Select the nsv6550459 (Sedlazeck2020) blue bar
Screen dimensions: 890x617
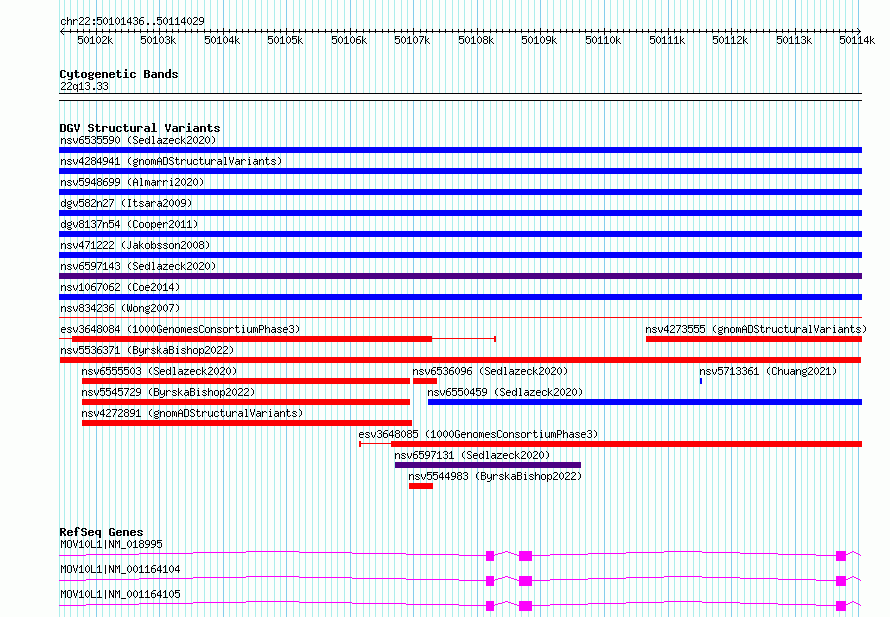pyautogui.click(x=645, y=402)
